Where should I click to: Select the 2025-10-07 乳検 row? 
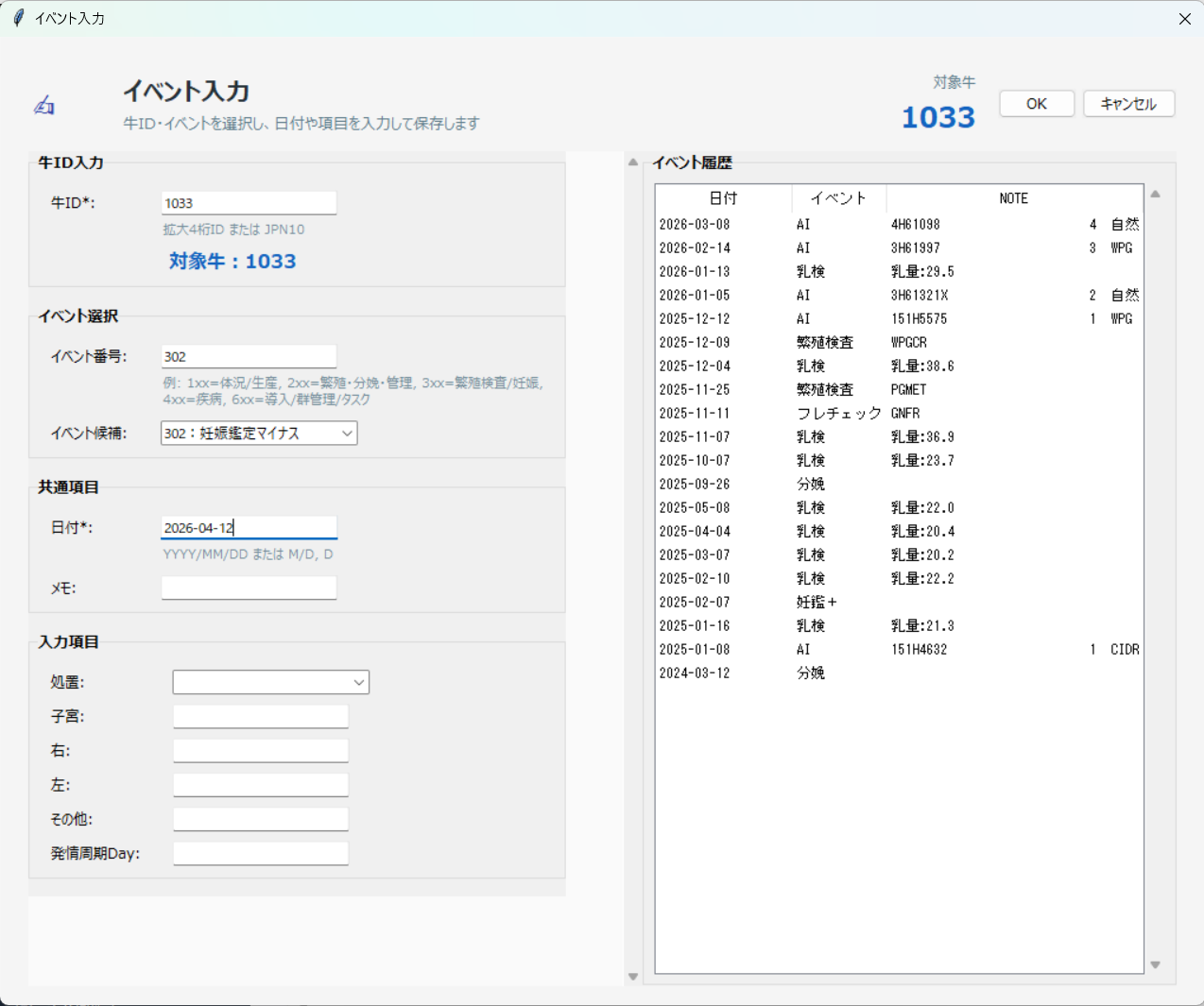[x=899, y=461]
